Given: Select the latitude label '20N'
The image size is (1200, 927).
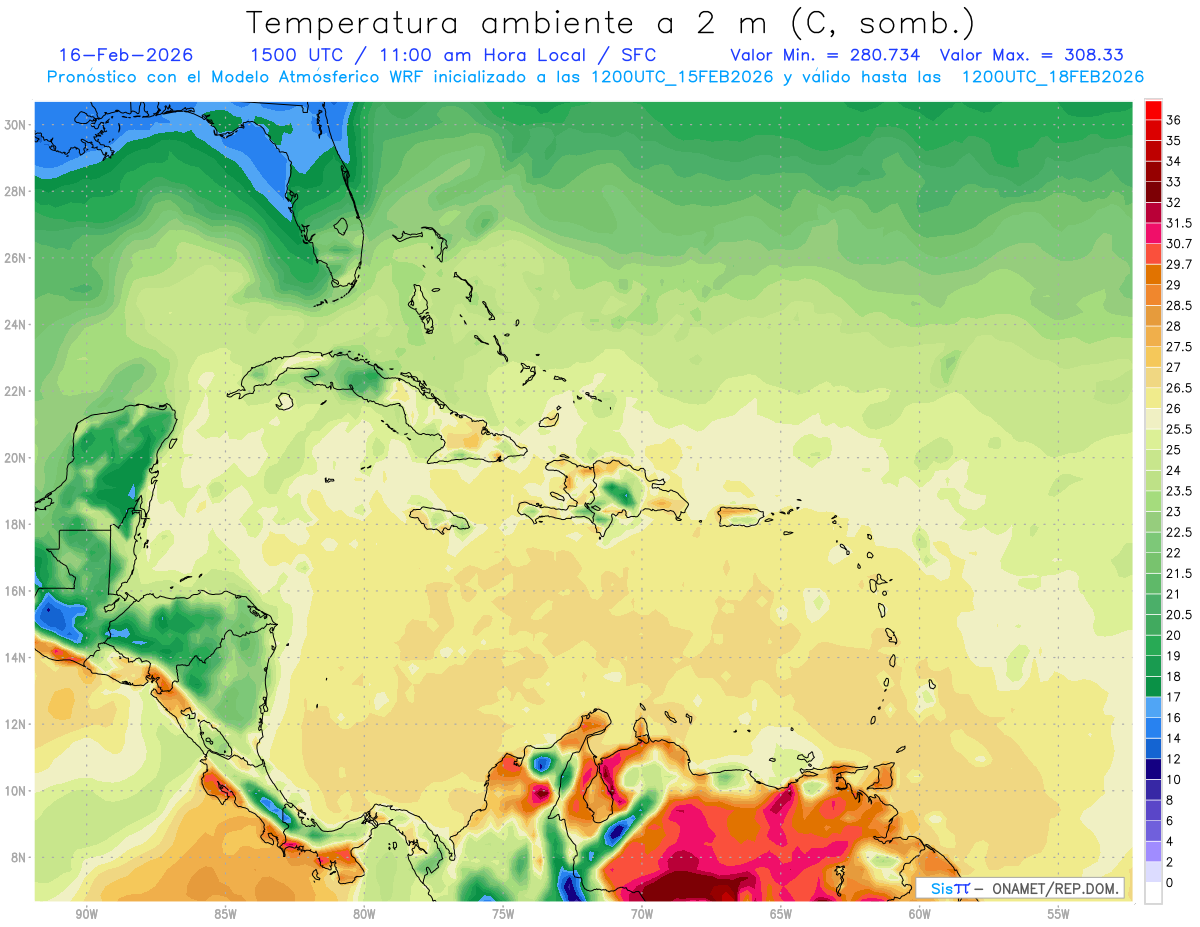Looking at the screenshot, I should pyautogui.click(x=17, y=458).
